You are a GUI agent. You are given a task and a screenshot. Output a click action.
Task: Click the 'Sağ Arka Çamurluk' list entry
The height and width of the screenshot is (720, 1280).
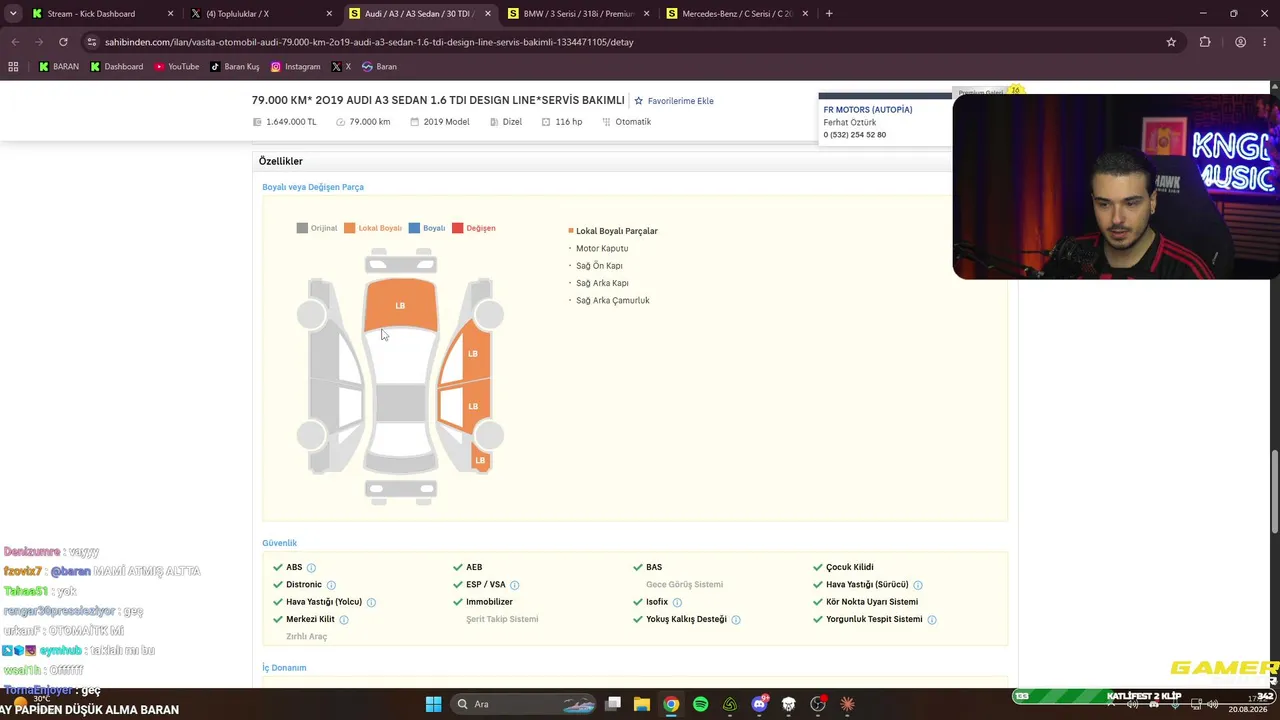coord(613,301)
